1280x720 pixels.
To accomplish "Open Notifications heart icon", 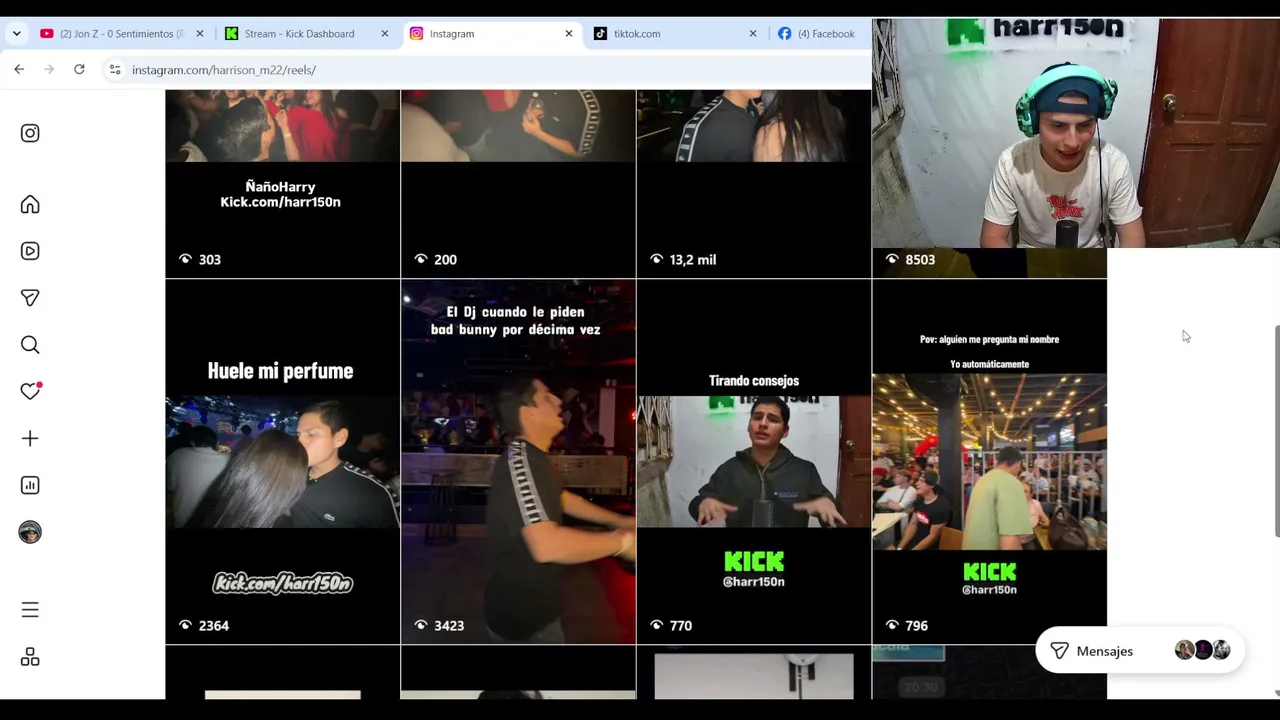I will [30, 391].
